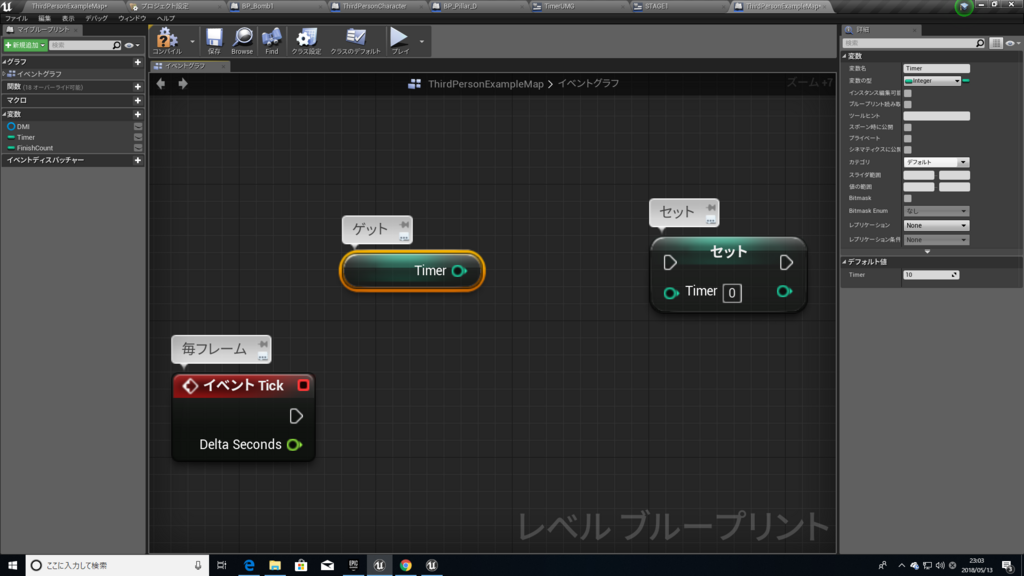Click the Set node Timer input pin
The image size is (1024, 576).
click(671, 293)
